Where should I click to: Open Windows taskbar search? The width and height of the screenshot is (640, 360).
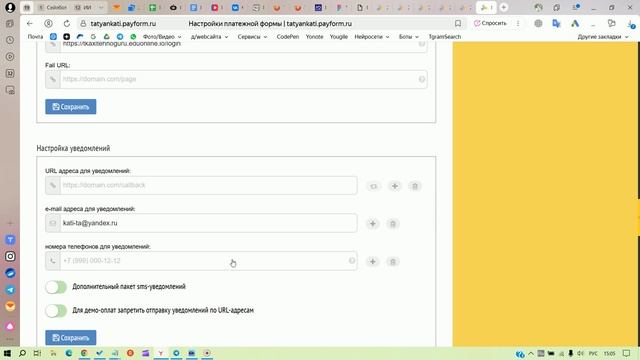[x=22, y=353]
